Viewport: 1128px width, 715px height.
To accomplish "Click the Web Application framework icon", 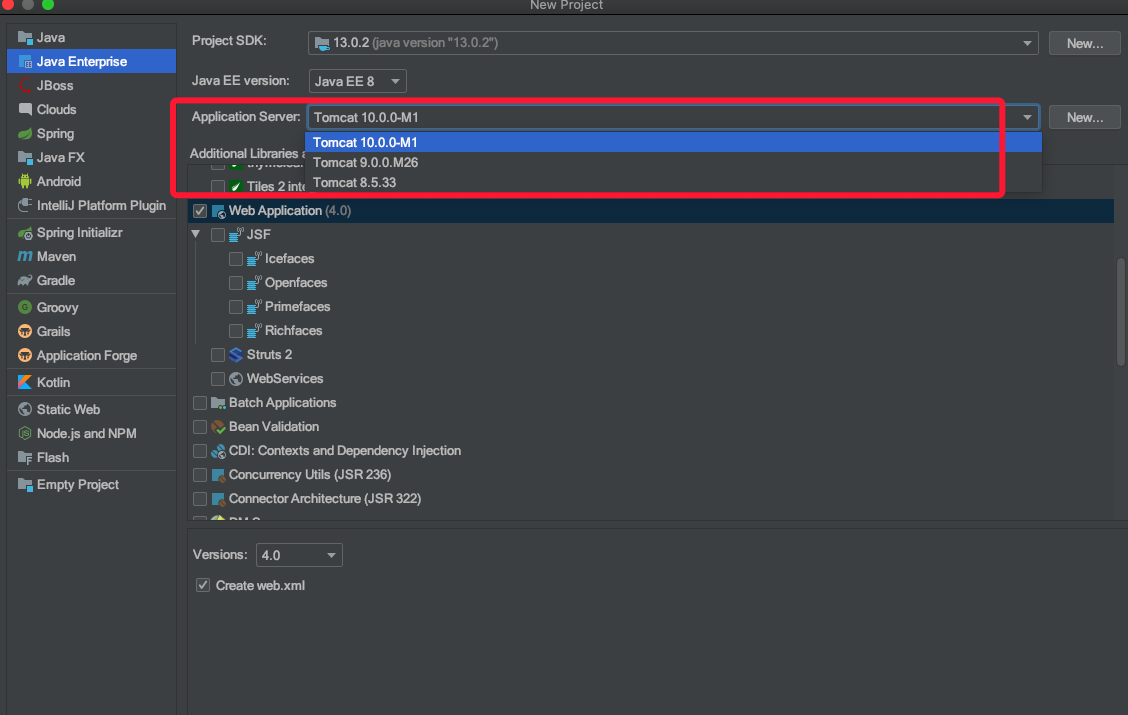I will [218, 211].
